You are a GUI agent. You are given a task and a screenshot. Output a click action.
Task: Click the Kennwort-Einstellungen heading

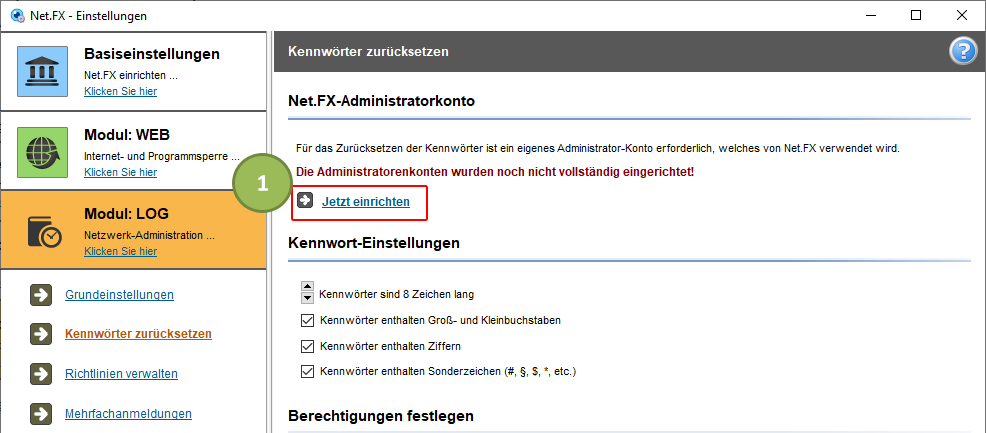click(x=374, y=243)
